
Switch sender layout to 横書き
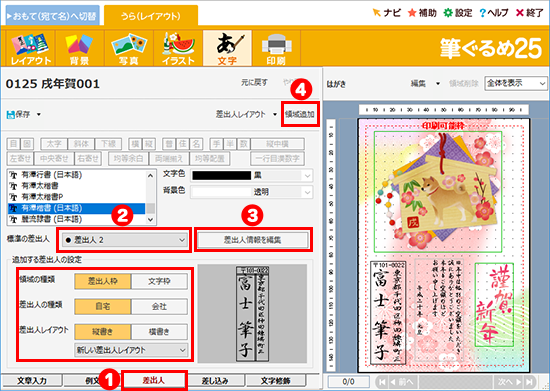(x=159, y=332)
